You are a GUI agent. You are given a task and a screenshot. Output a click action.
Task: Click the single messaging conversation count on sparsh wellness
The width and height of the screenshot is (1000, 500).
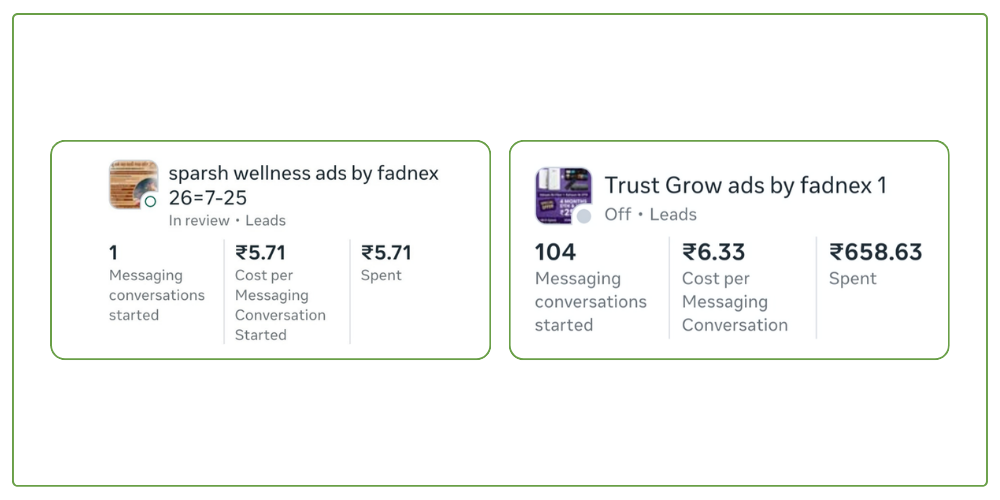click(x=114, y=253)
